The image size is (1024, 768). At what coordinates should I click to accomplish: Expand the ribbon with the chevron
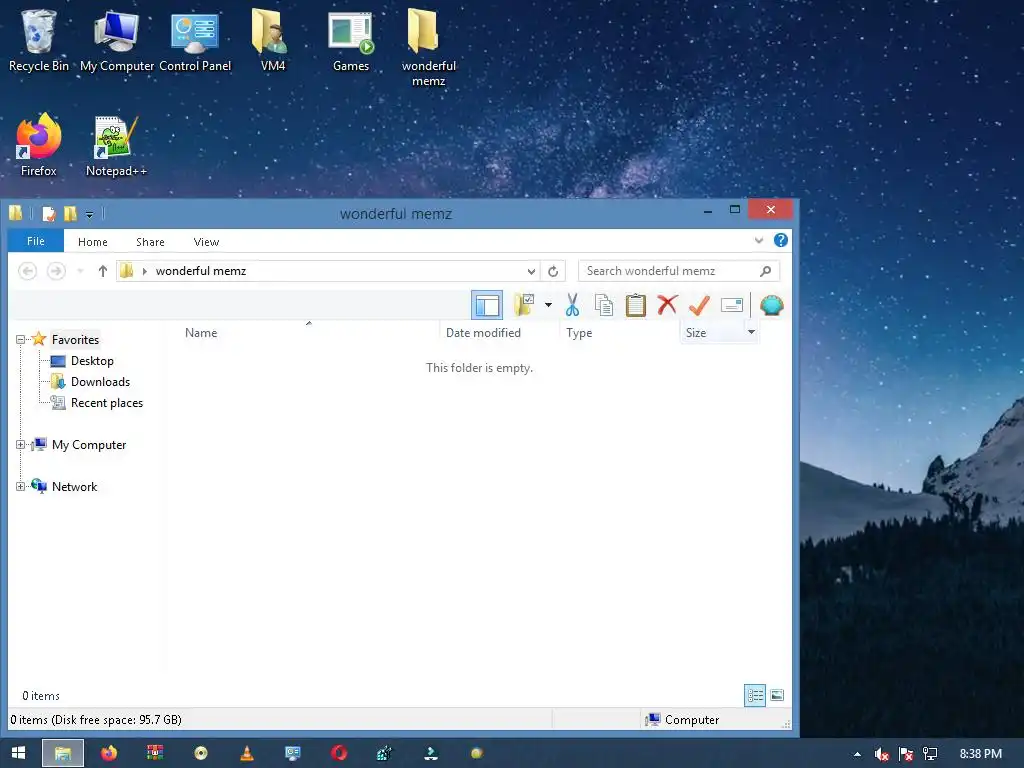click(759, 240)
